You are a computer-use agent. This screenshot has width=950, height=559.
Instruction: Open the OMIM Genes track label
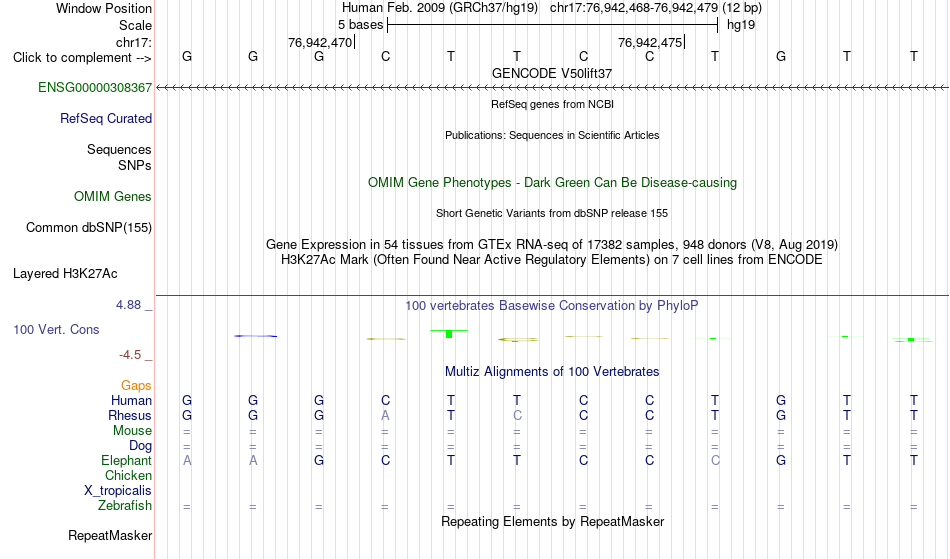pyautogui.click(x=113, y=196)
